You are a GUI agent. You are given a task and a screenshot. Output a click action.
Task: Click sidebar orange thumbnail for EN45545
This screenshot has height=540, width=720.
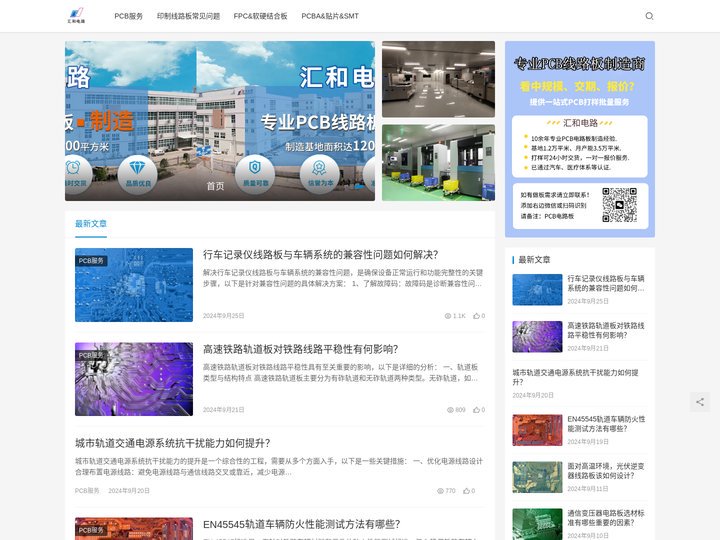(537, 430)
